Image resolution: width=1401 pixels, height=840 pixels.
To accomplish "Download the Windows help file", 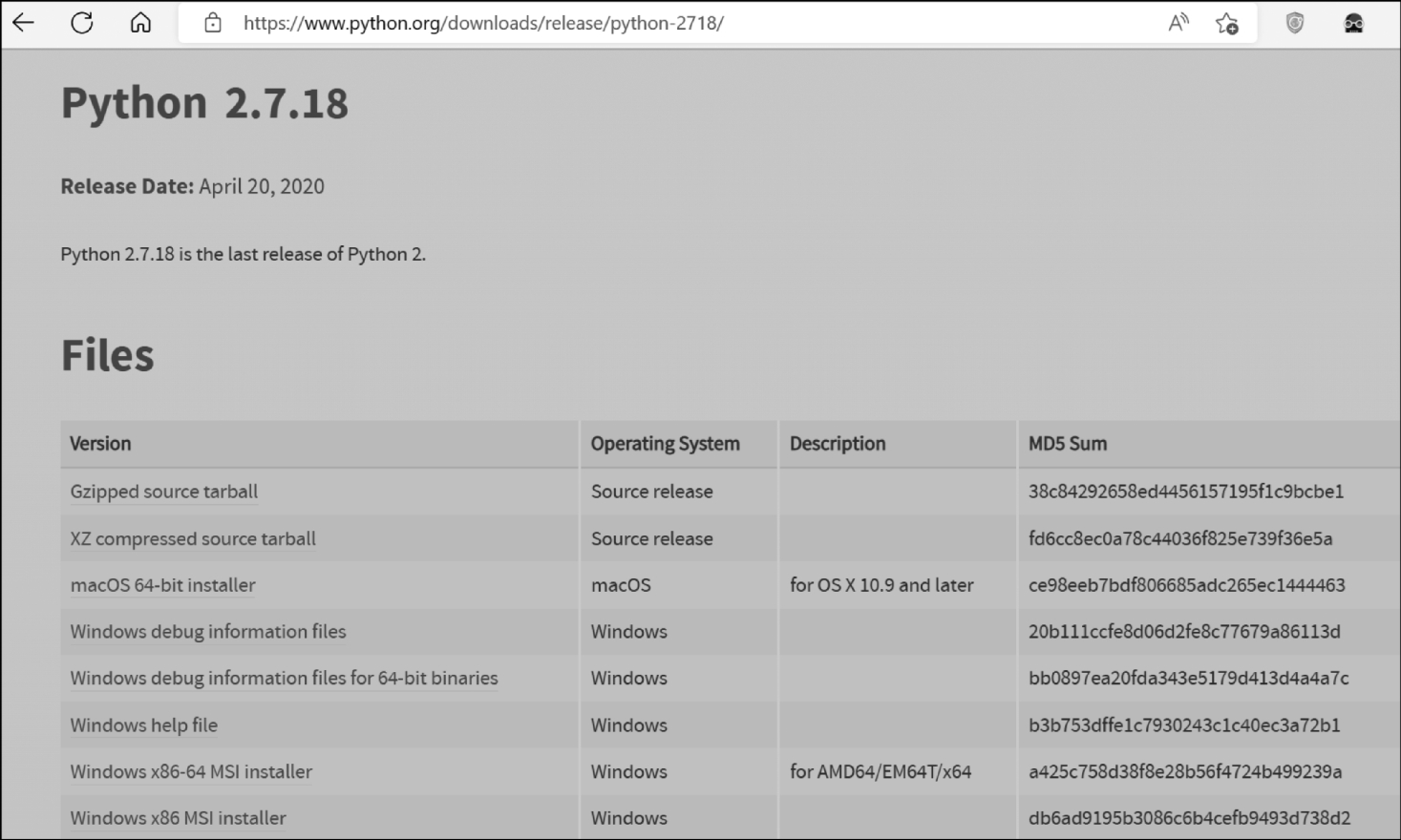I will pyautogui.click(x=143, y=725).
